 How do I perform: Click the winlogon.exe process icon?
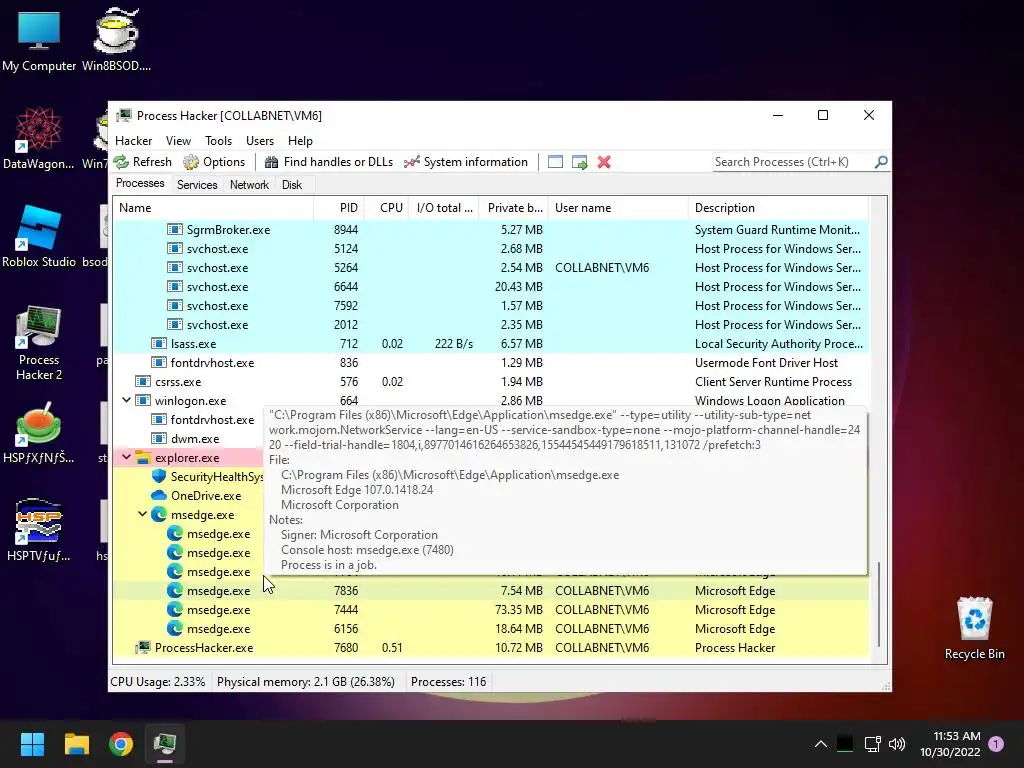143,400
